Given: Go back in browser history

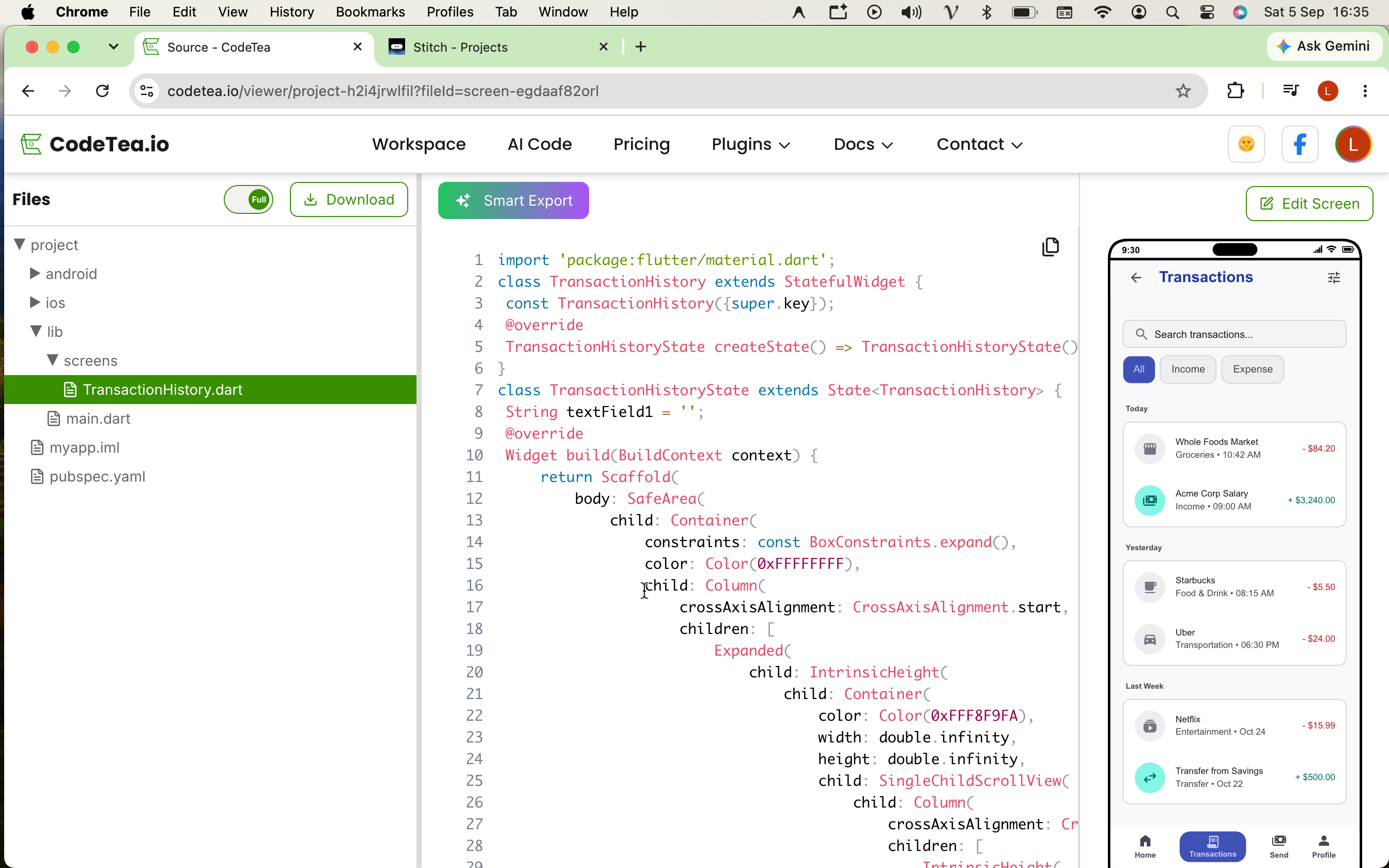Looking at the screenshot, I should pyautogui.click(x=28, y=91).
